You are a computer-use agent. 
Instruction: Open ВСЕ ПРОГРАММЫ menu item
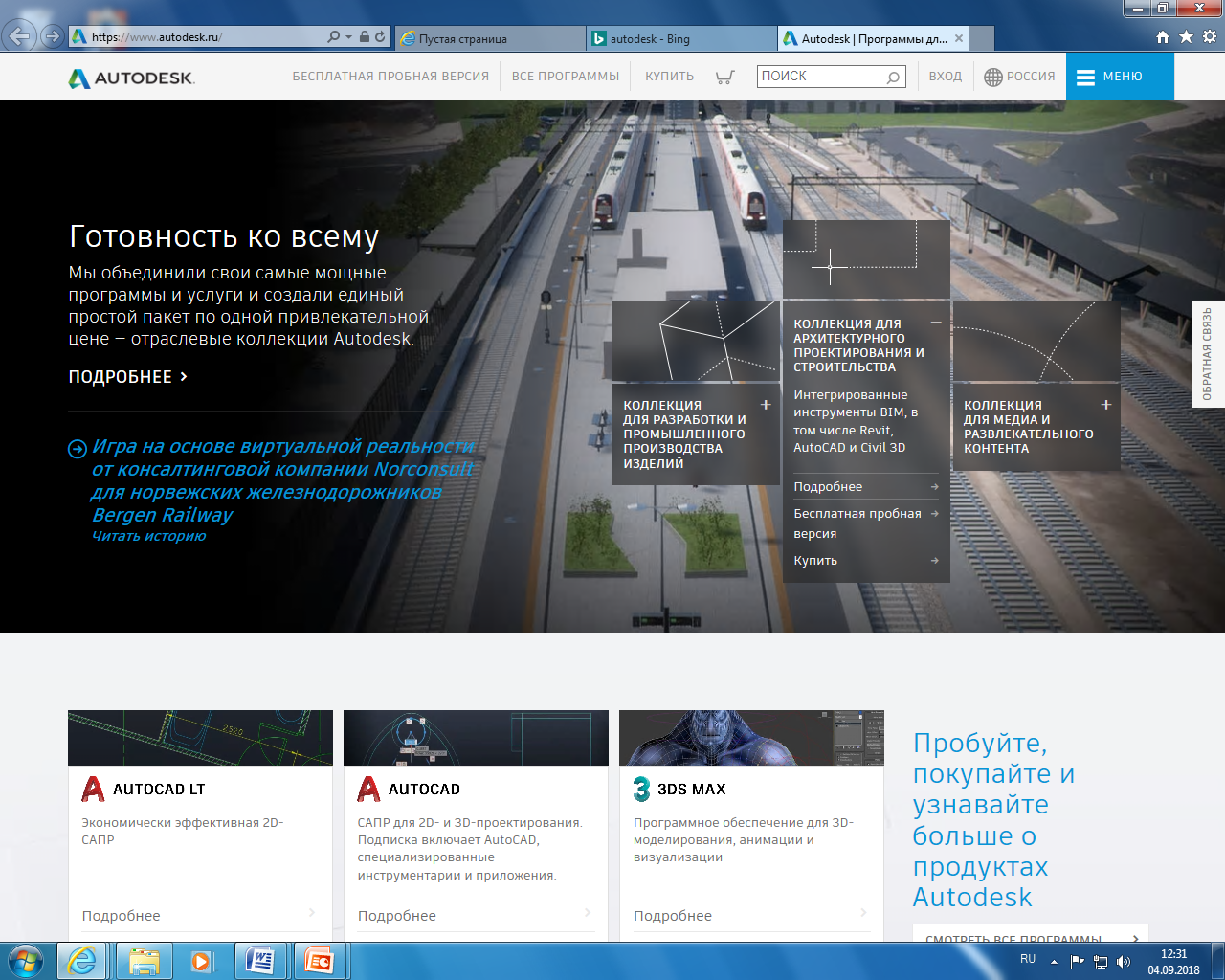click(x=566, y=77)
